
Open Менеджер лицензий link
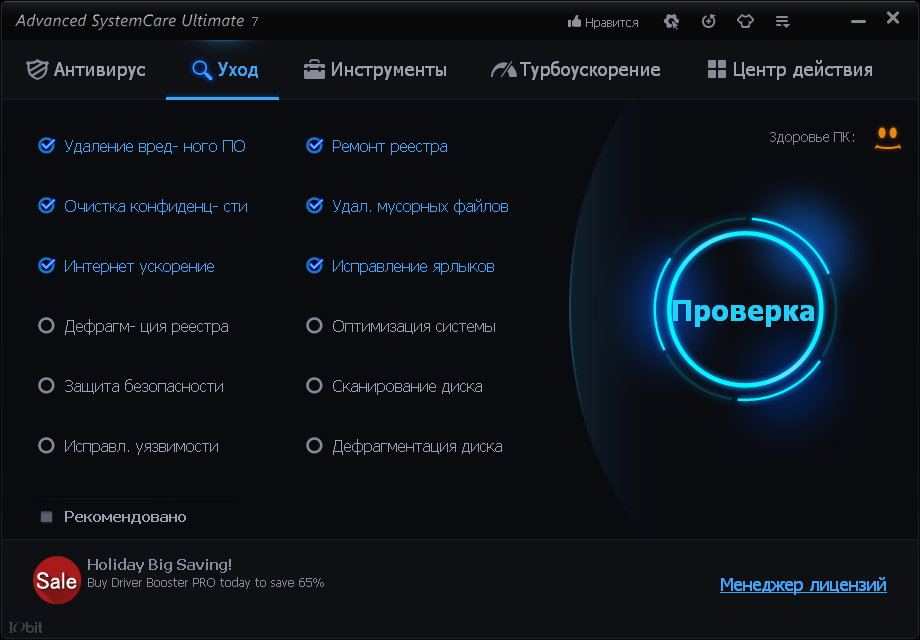[803, 584]
